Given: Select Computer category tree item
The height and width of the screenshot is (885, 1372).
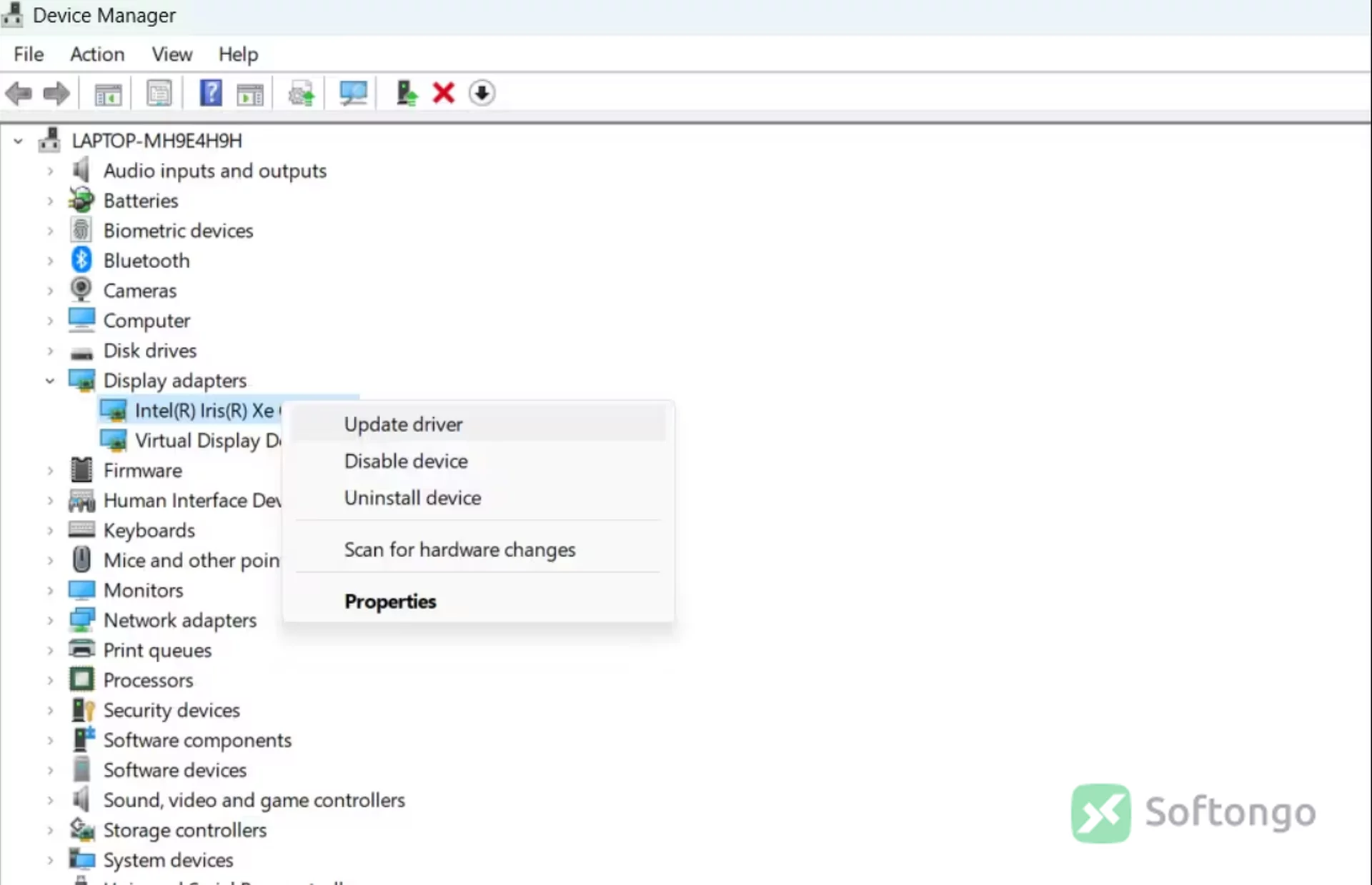Looking at the screenshot, I should pos(146,321).
